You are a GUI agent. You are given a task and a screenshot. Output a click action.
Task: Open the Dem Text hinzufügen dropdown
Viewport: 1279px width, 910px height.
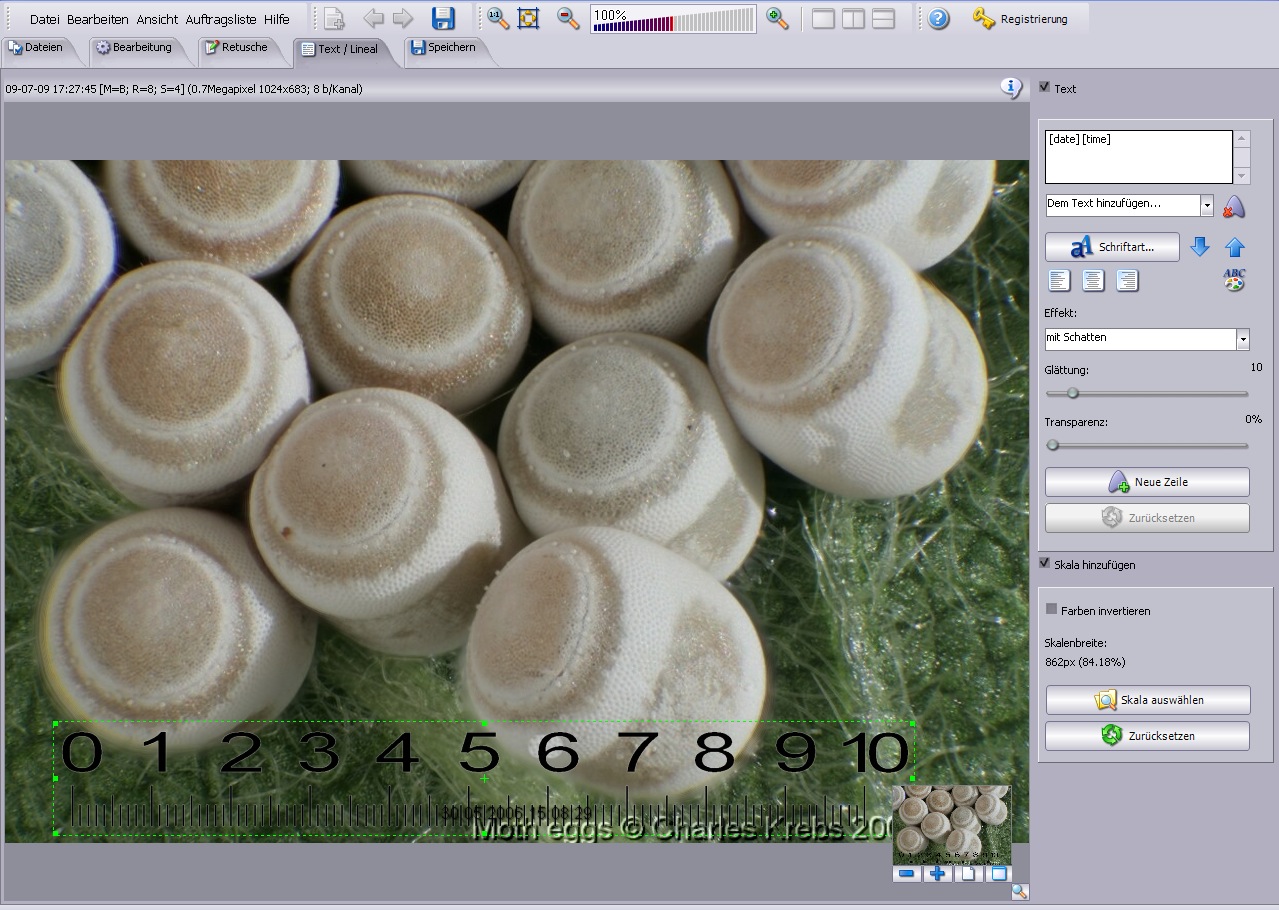pyautogui.click(x=1206, y=205)
